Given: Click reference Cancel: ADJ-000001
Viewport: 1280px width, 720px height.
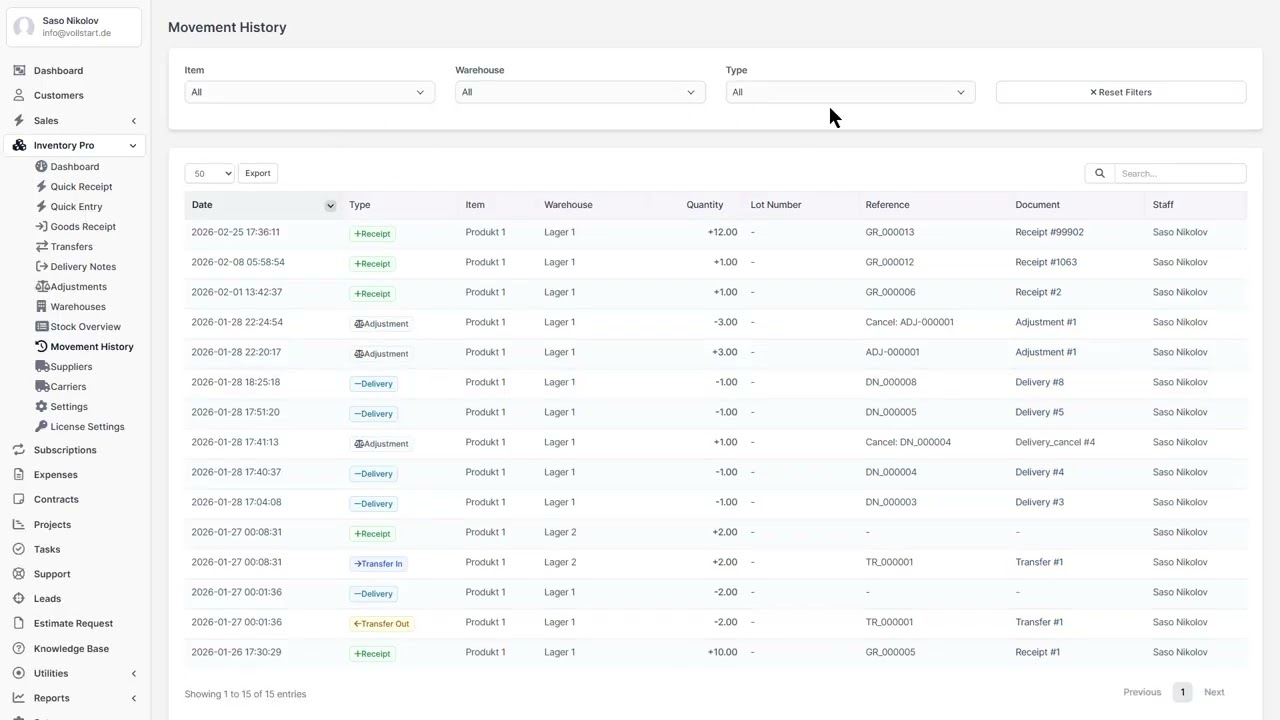Looking at the screenshot, I should [910, 322].
